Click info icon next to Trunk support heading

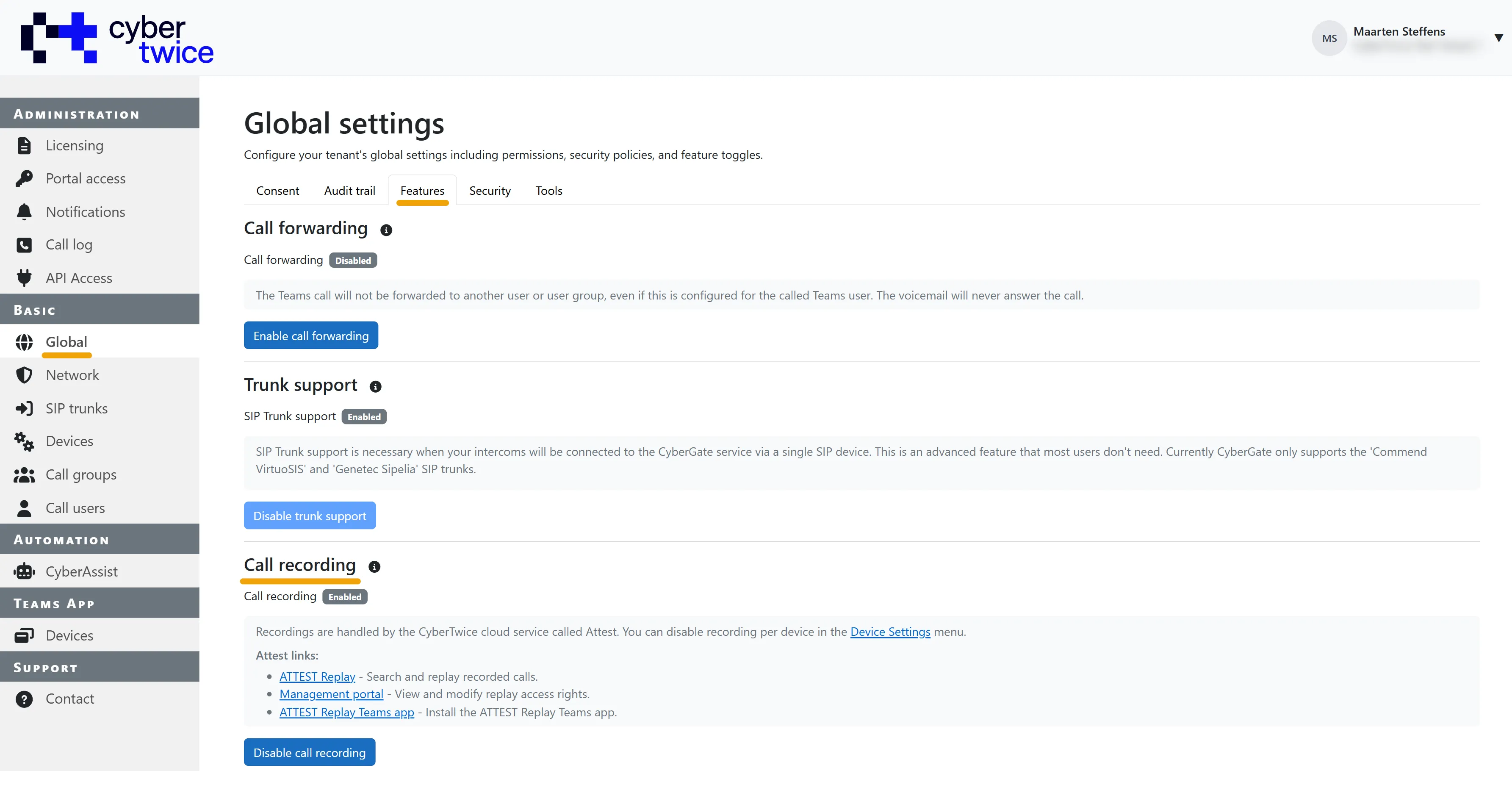coord(376,386)
